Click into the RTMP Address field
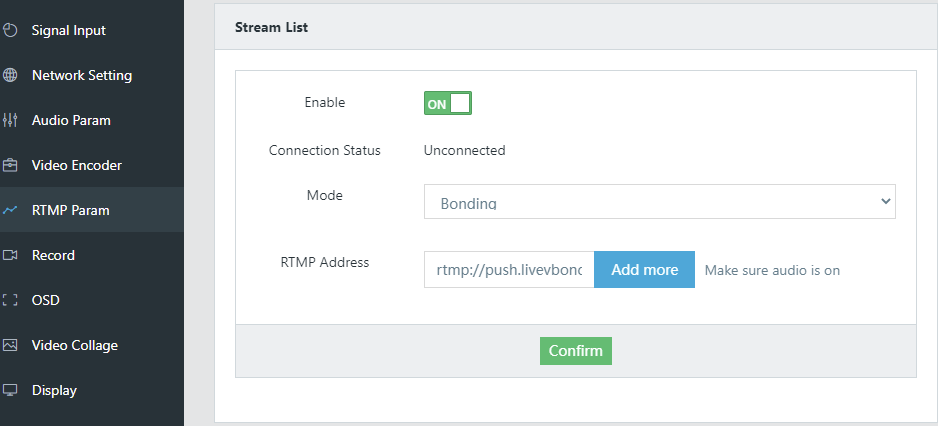This screenshot has height=426, width=938. pyautogui.click(x=509, y=270)
